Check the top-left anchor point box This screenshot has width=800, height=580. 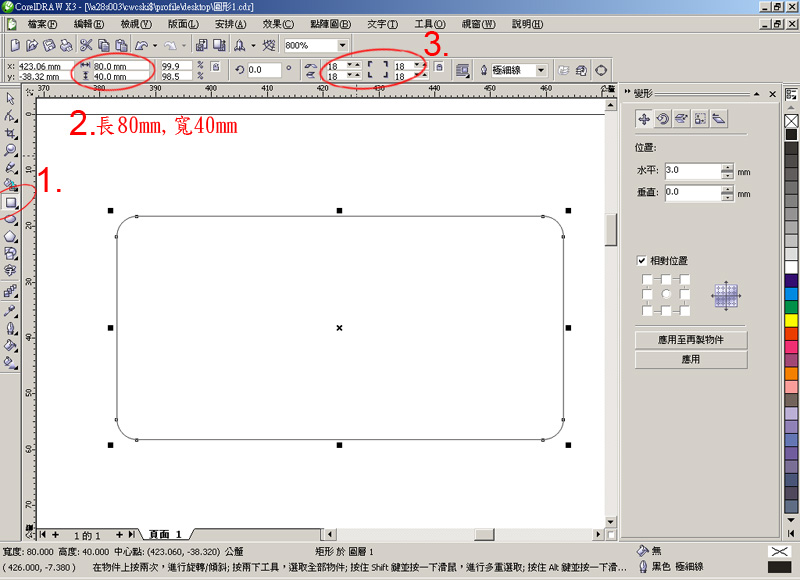647,279
